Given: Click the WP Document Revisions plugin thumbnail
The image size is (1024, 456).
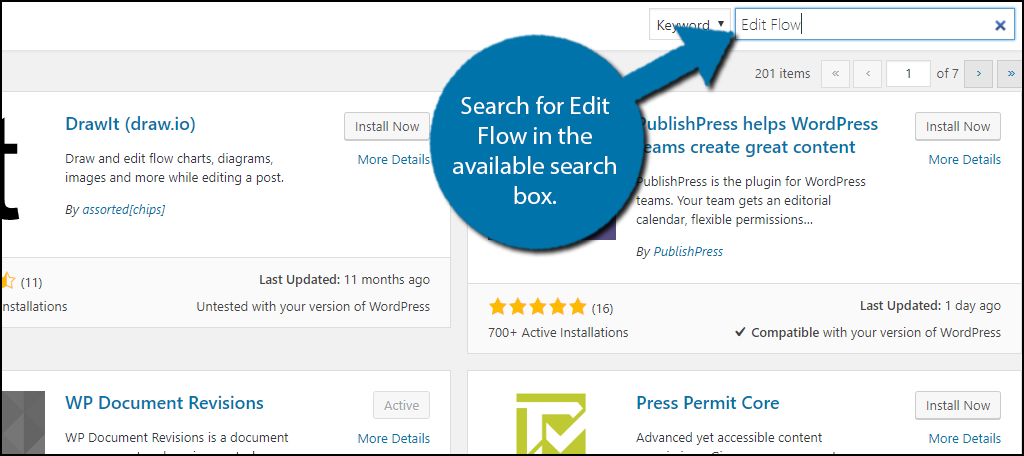Looking at the screenshot, I should [x=24, y=423].
